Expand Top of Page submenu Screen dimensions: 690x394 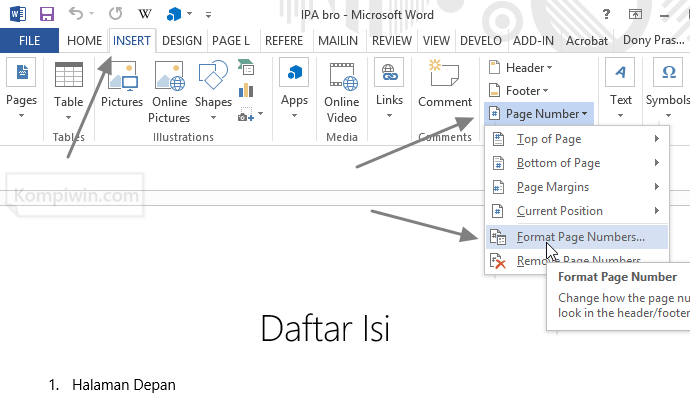577,139
